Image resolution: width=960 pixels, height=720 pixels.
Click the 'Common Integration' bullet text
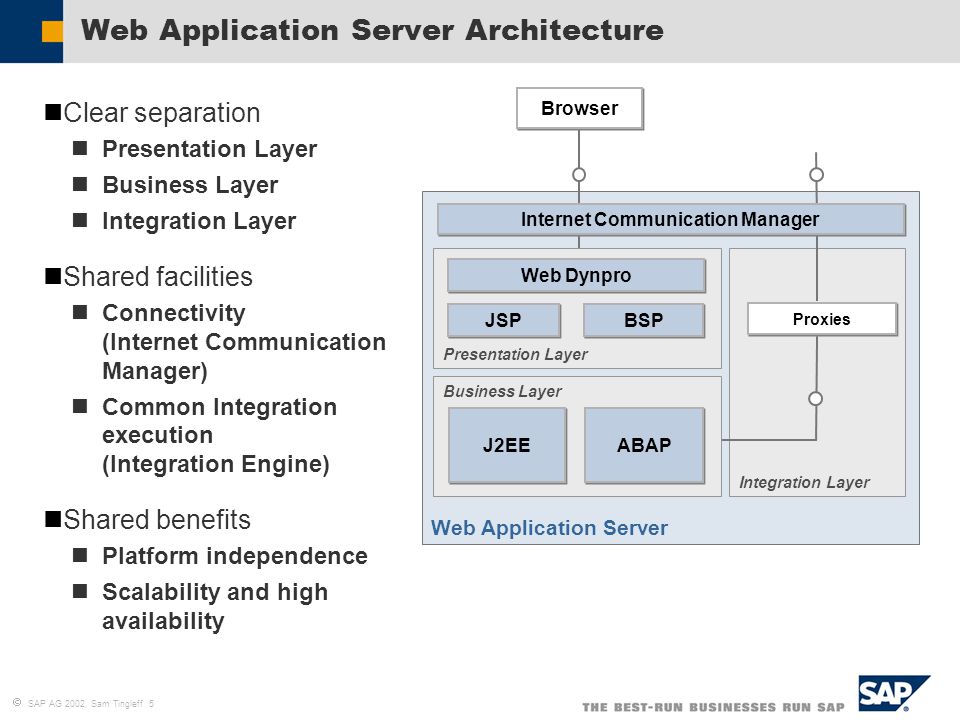click(x=220, y=407)
